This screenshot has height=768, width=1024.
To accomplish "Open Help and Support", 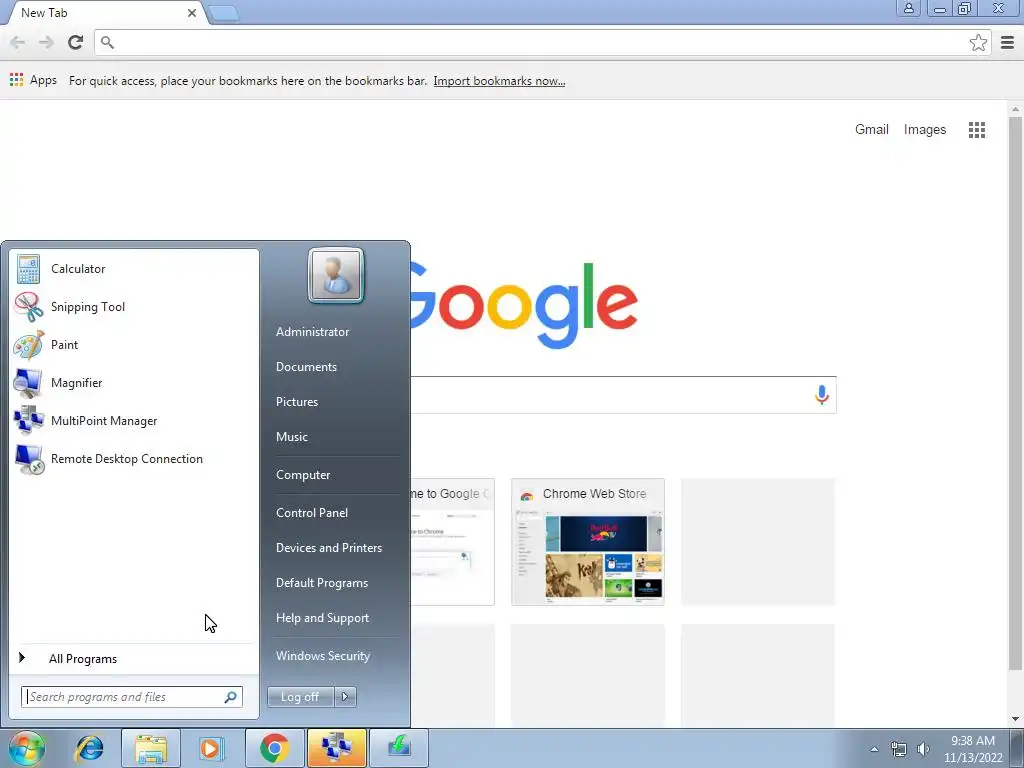I will point(322,618).
